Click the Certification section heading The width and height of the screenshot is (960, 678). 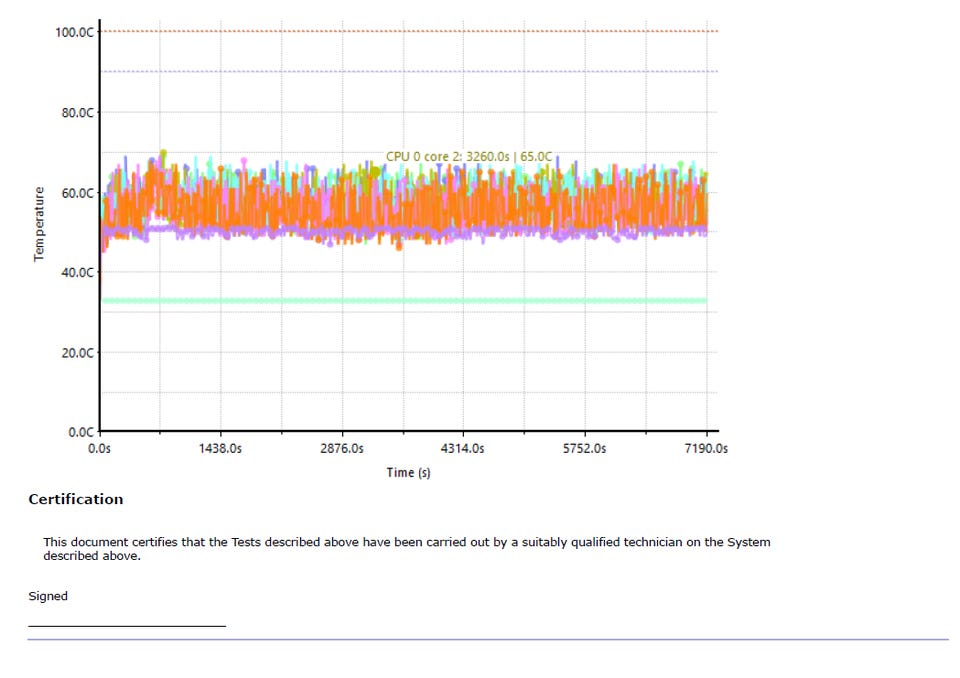76,499
